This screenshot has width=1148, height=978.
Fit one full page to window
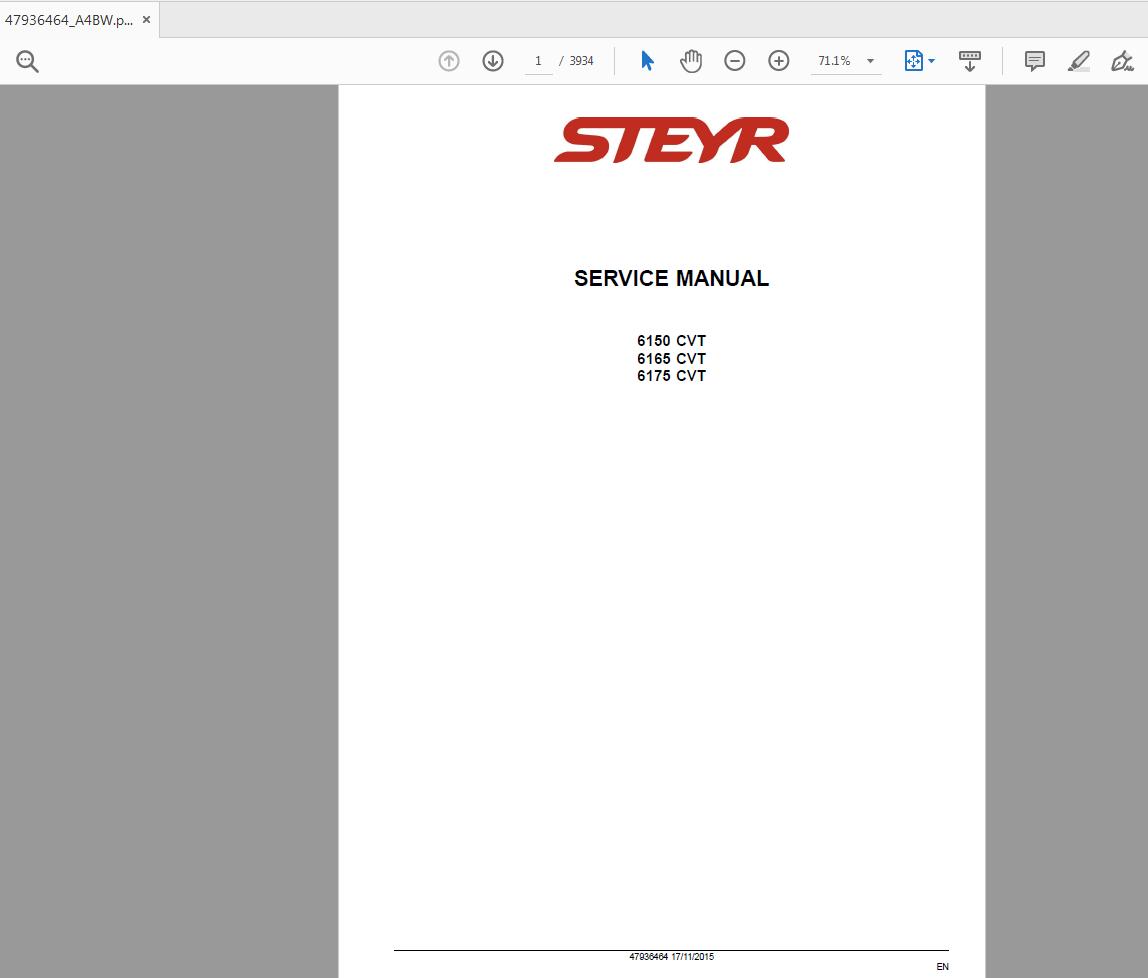coord(912,61)
